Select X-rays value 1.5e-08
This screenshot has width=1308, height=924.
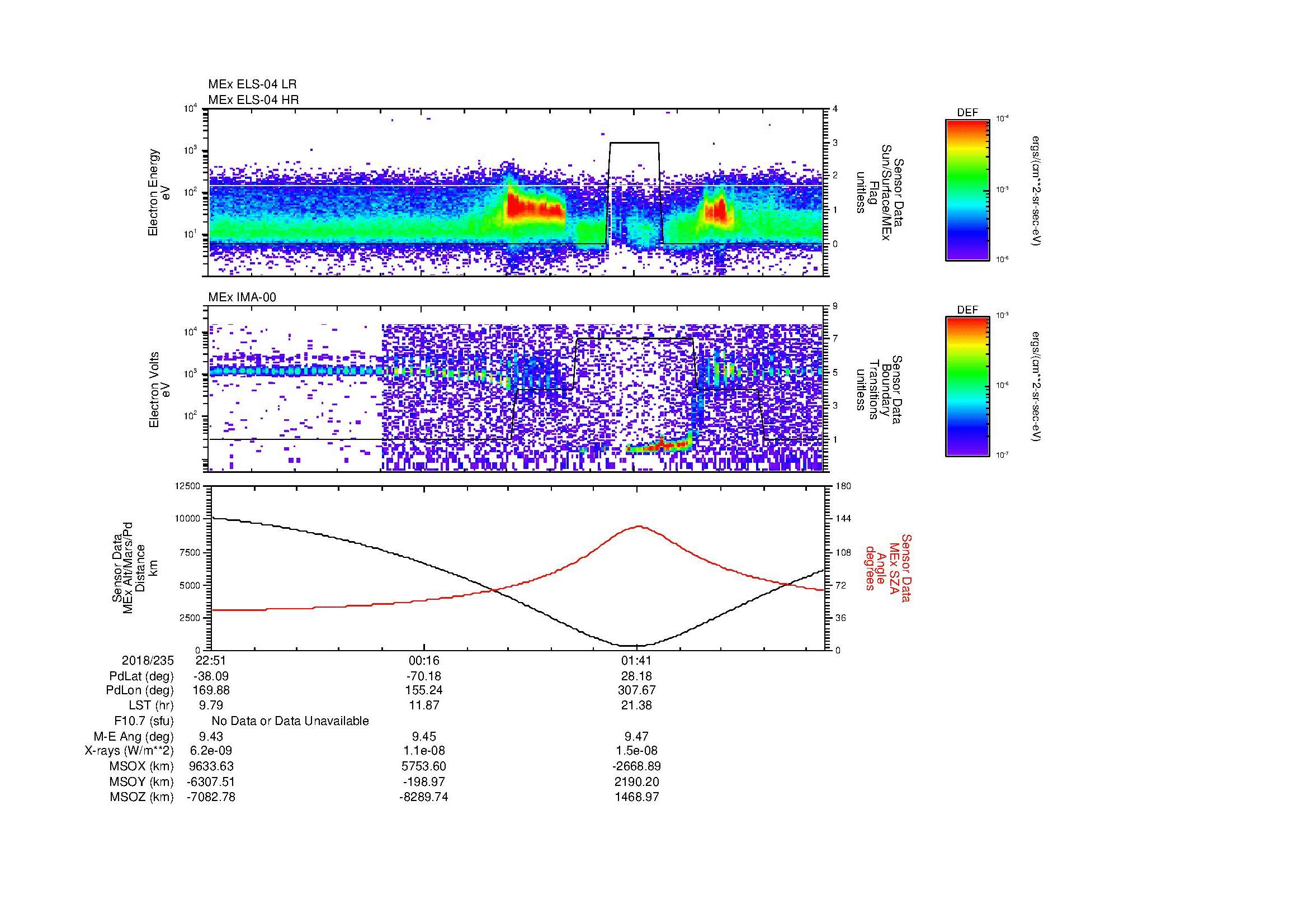pyautogui.click(x=636, y=751)
